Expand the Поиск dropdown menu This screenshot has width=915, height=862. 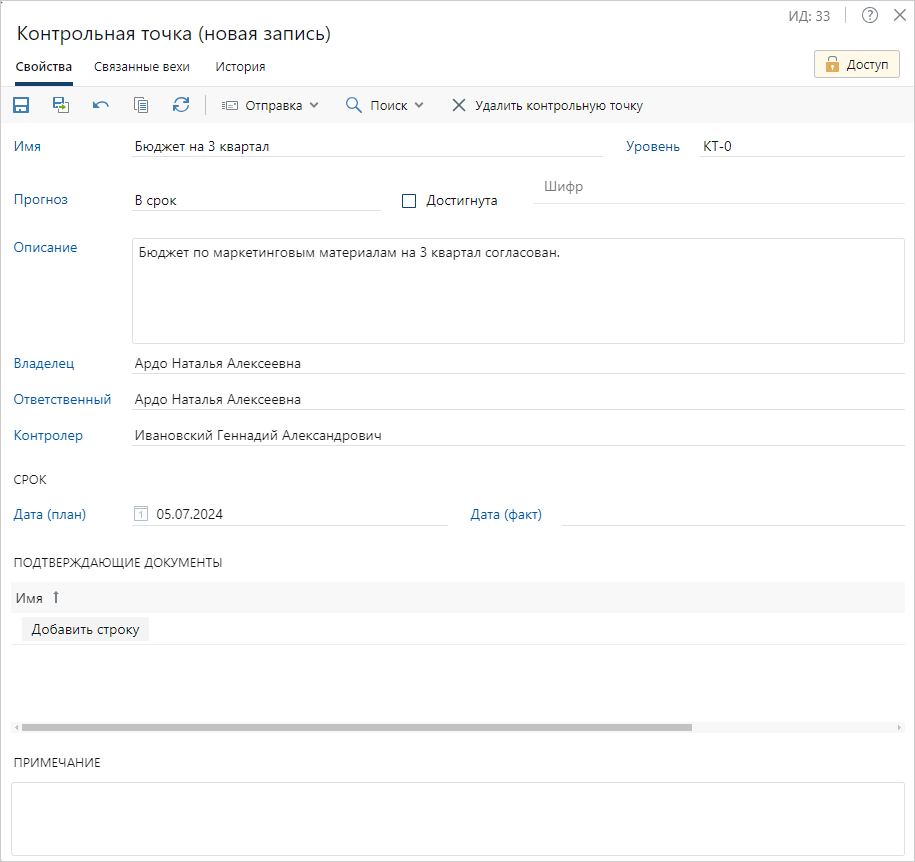(385, 105)
